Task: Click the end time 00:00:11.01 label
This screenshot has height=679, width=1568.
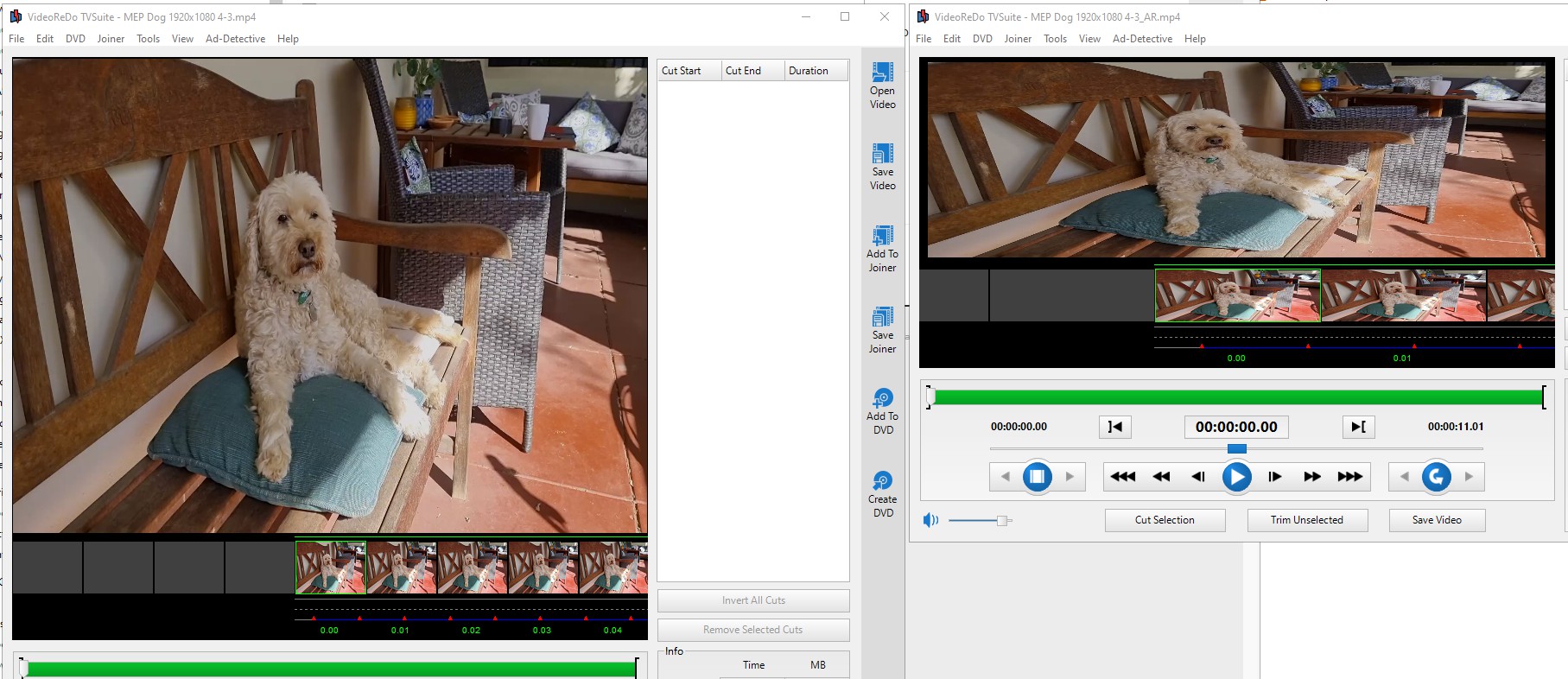Action: pos(1456,427)
